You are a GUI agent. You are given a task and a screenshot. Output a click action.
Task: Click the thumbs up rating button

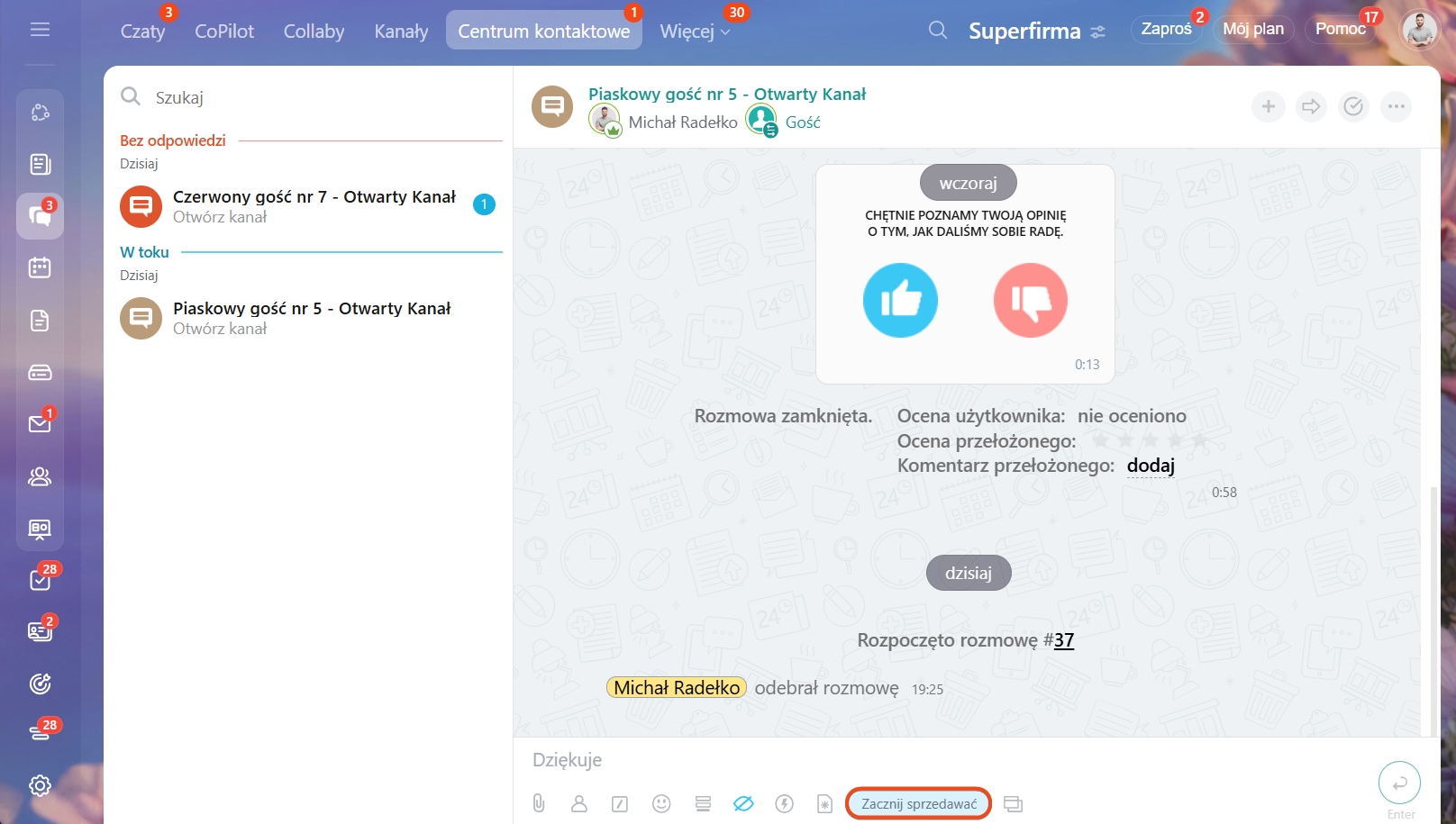click(900, 300)
